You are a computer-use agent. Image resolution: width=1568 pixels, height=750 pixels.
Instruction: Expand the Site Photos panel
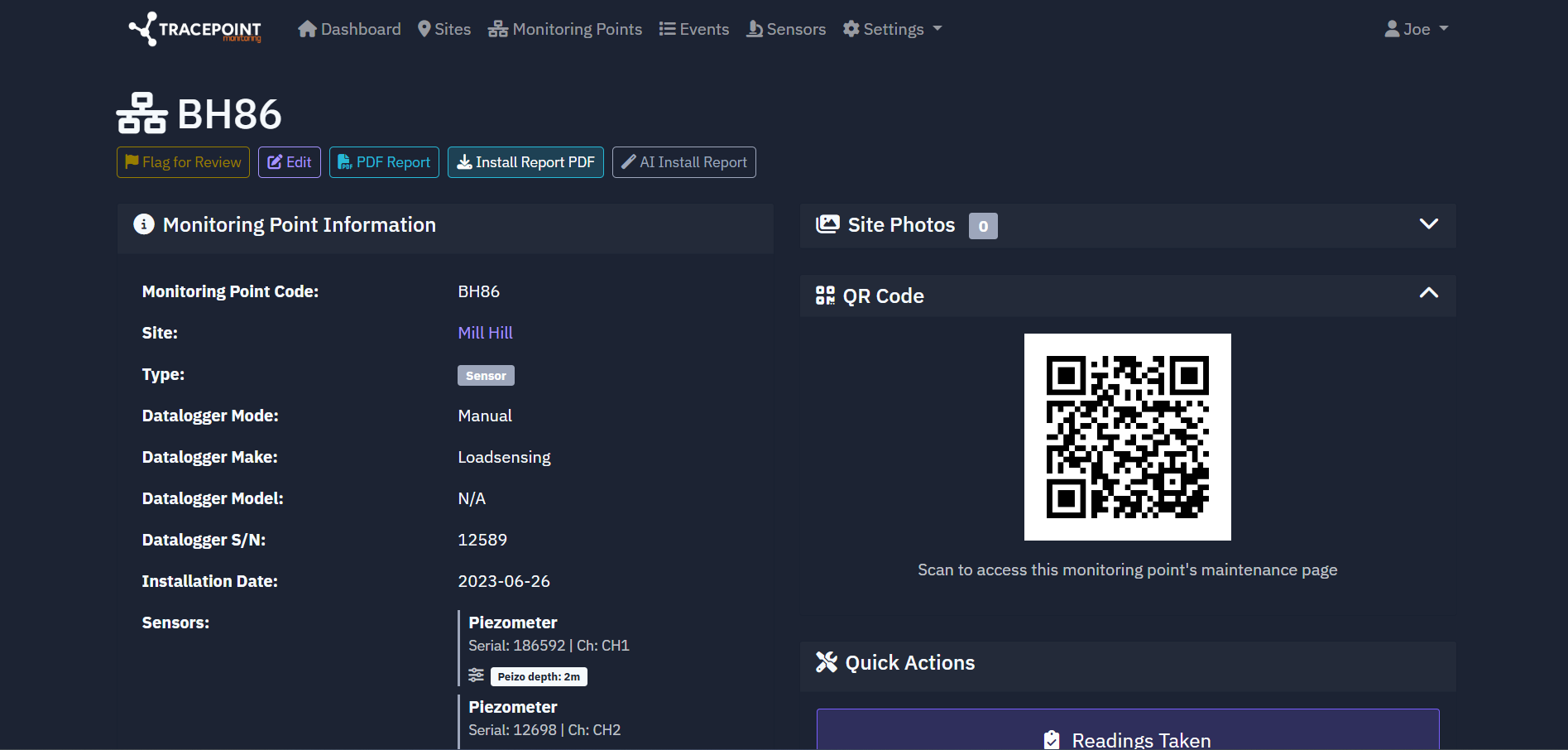coord(1428,224)
